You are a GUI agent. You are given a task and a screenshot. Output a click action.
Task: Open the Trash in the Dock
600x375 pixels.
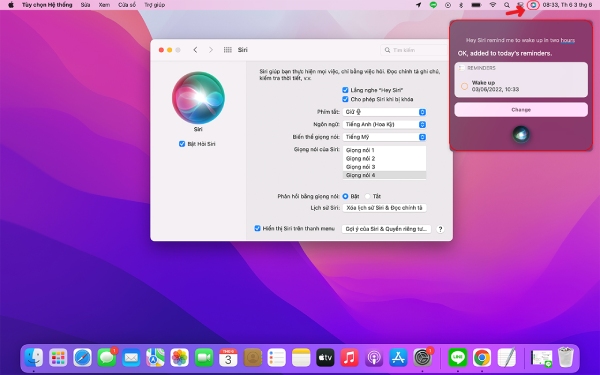566,358
